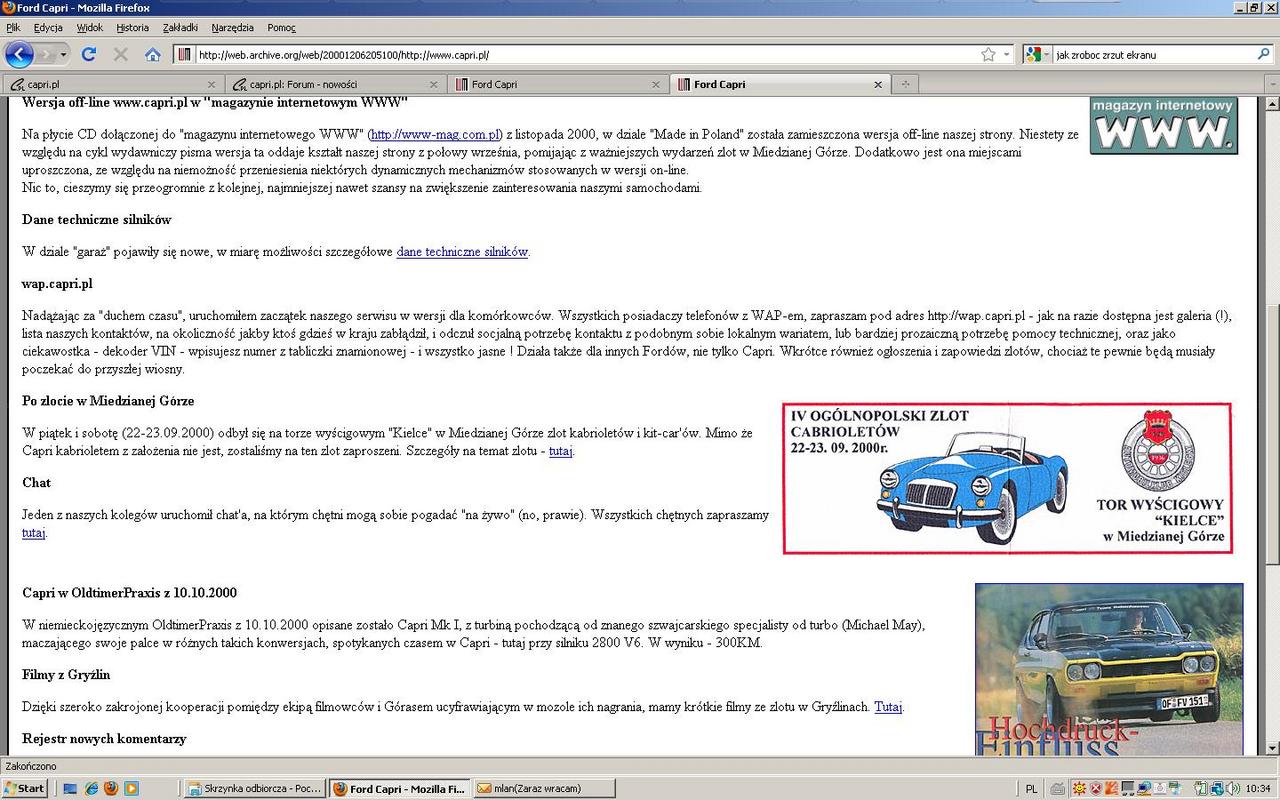Click the camera tray icon
Image resolution: width=1280 pixels, height=800 pixels.
click(1160, 788)
